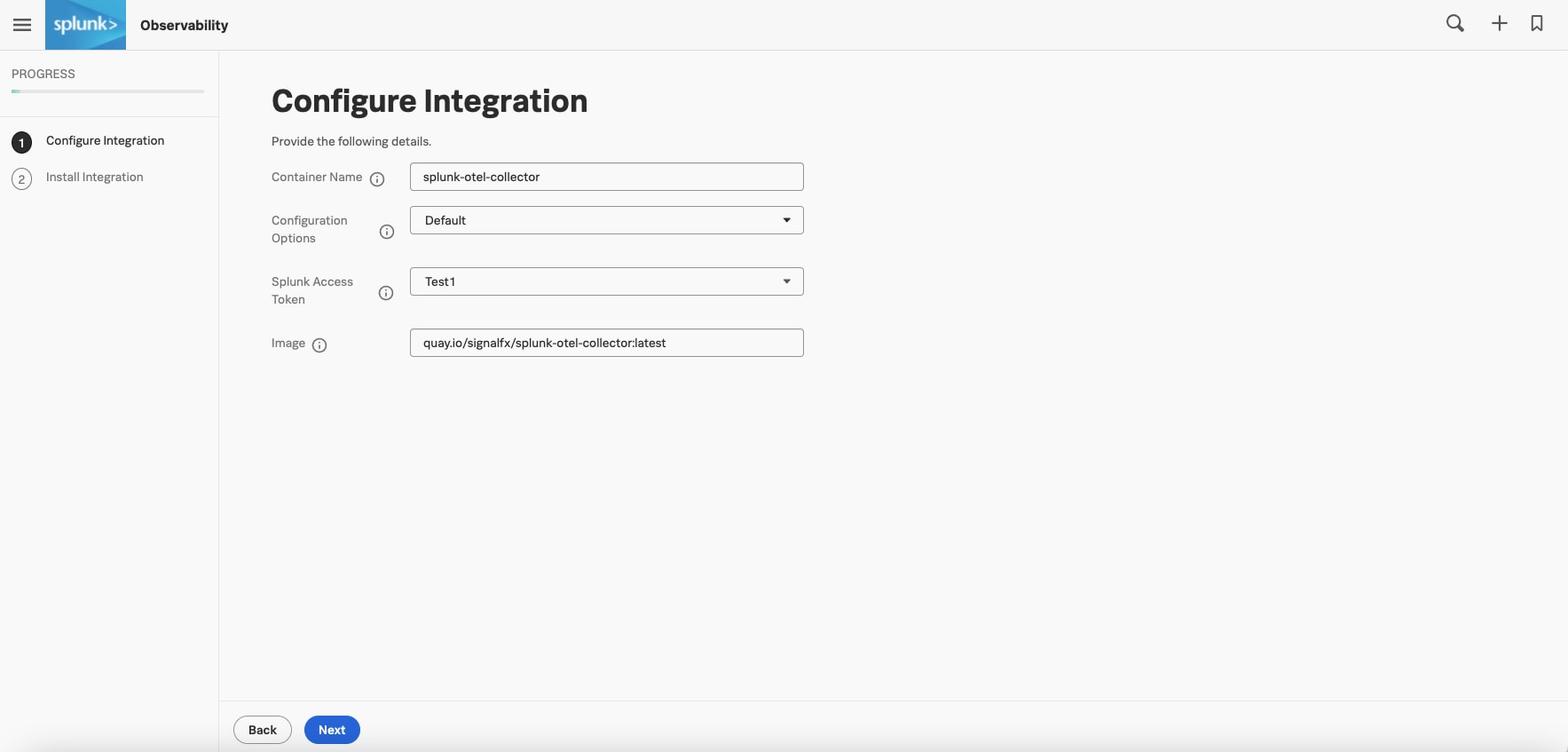Go to Configure Integration step
The width and height of the screenshot is (1568, 752).
point(105,140)
